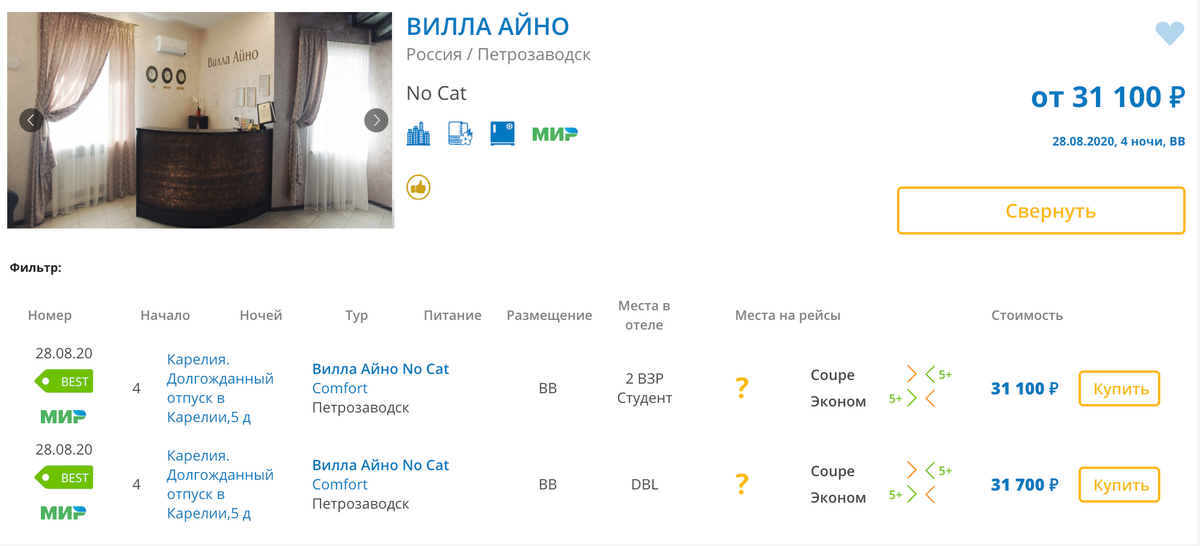Show the next hotel photo
Image resolution: width=1200 pixels, height=546 pixels.
point(376,120)
